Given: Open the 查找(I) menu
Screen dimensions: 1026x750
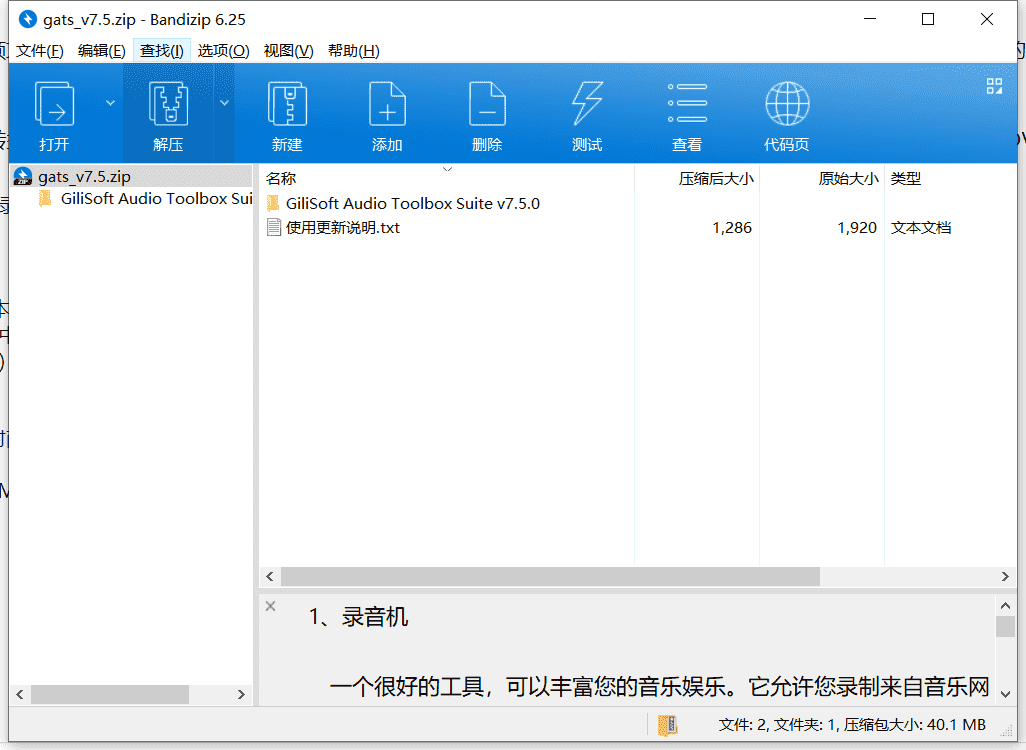Looking at the screenshot, I should click(162, 50).
